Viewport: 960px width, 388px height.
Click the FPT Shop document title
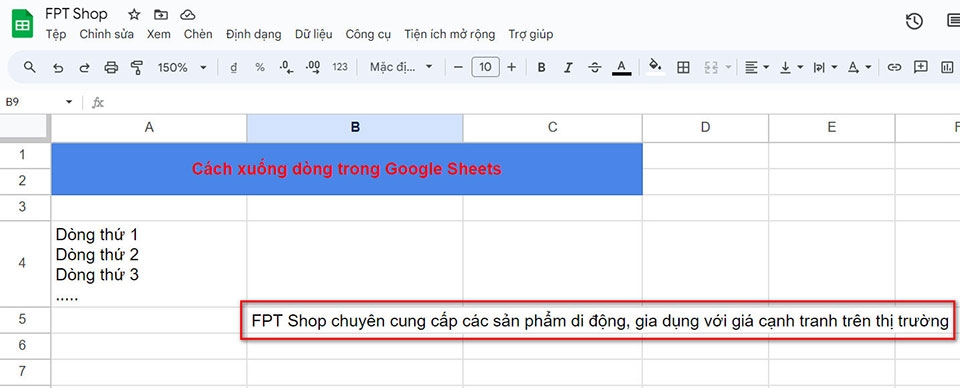[76, 13]
